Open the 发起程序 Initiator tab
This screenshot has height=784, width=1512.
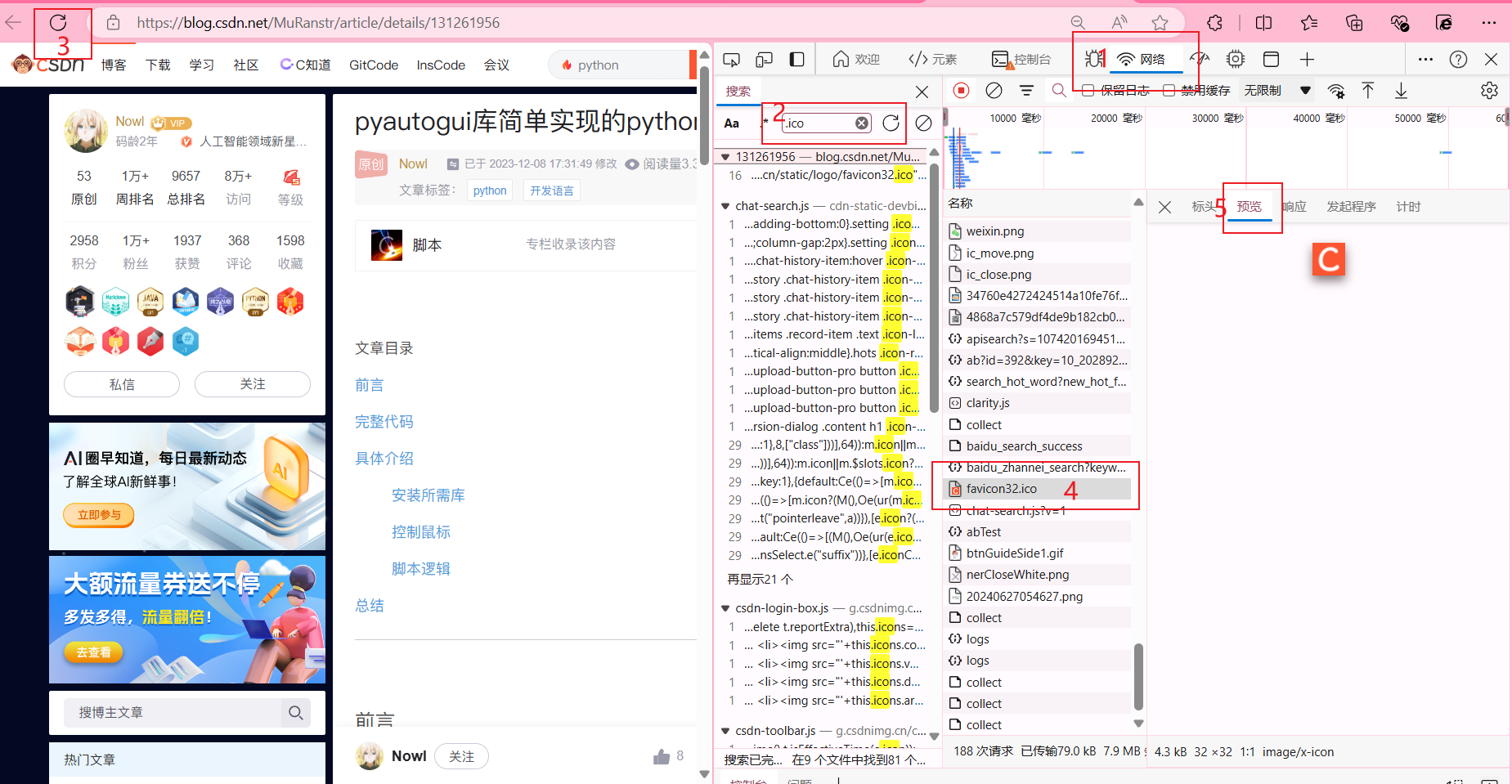(1351, 206)
